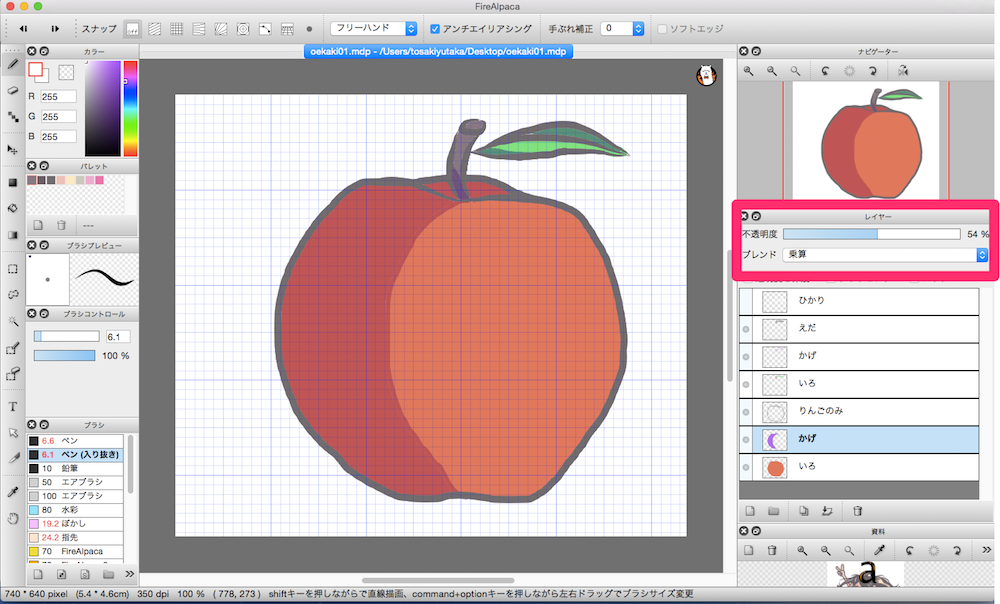Screen dimensions: 1000x604
Task: Create a new layer in Layer panel
Action: pos(750,511)
